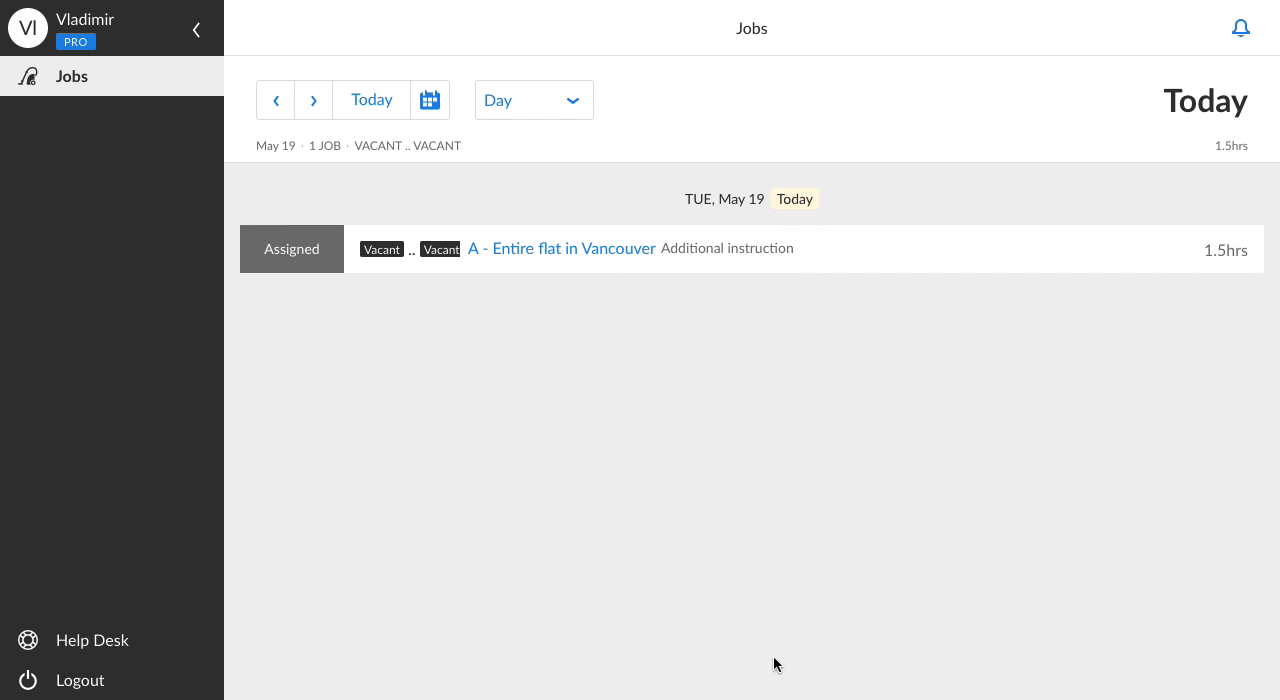
Task: Click the Logout power icon
Action: click(28, 680)
